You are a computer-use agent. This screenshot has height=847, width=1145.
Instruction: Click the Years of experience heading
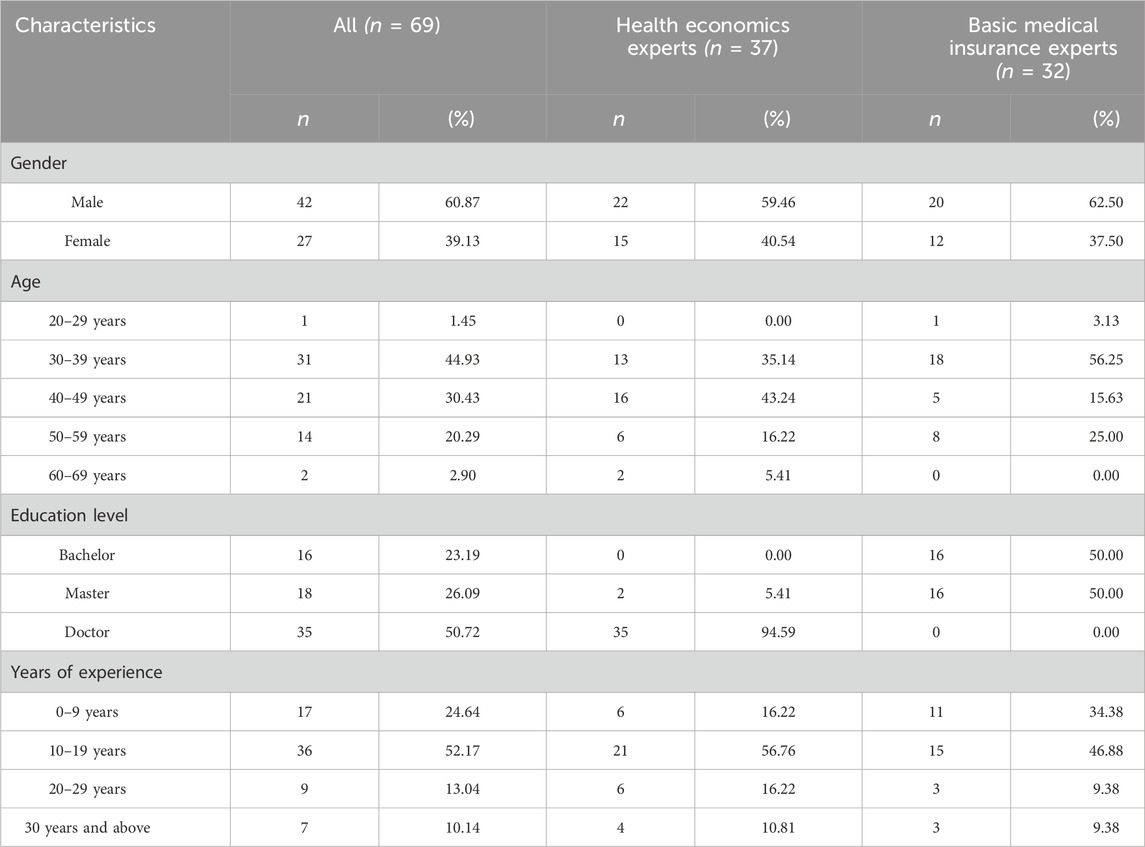[x=86, y=672]
